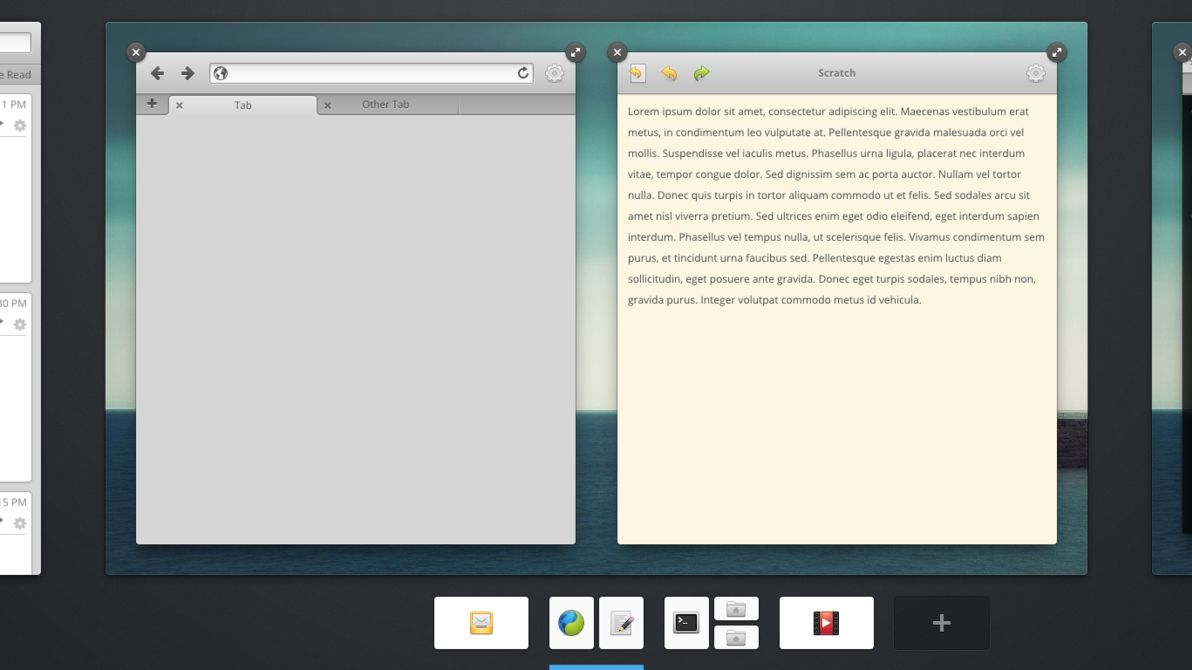
Task: Close the Other Tab
Action: click(x=328, y=106)
